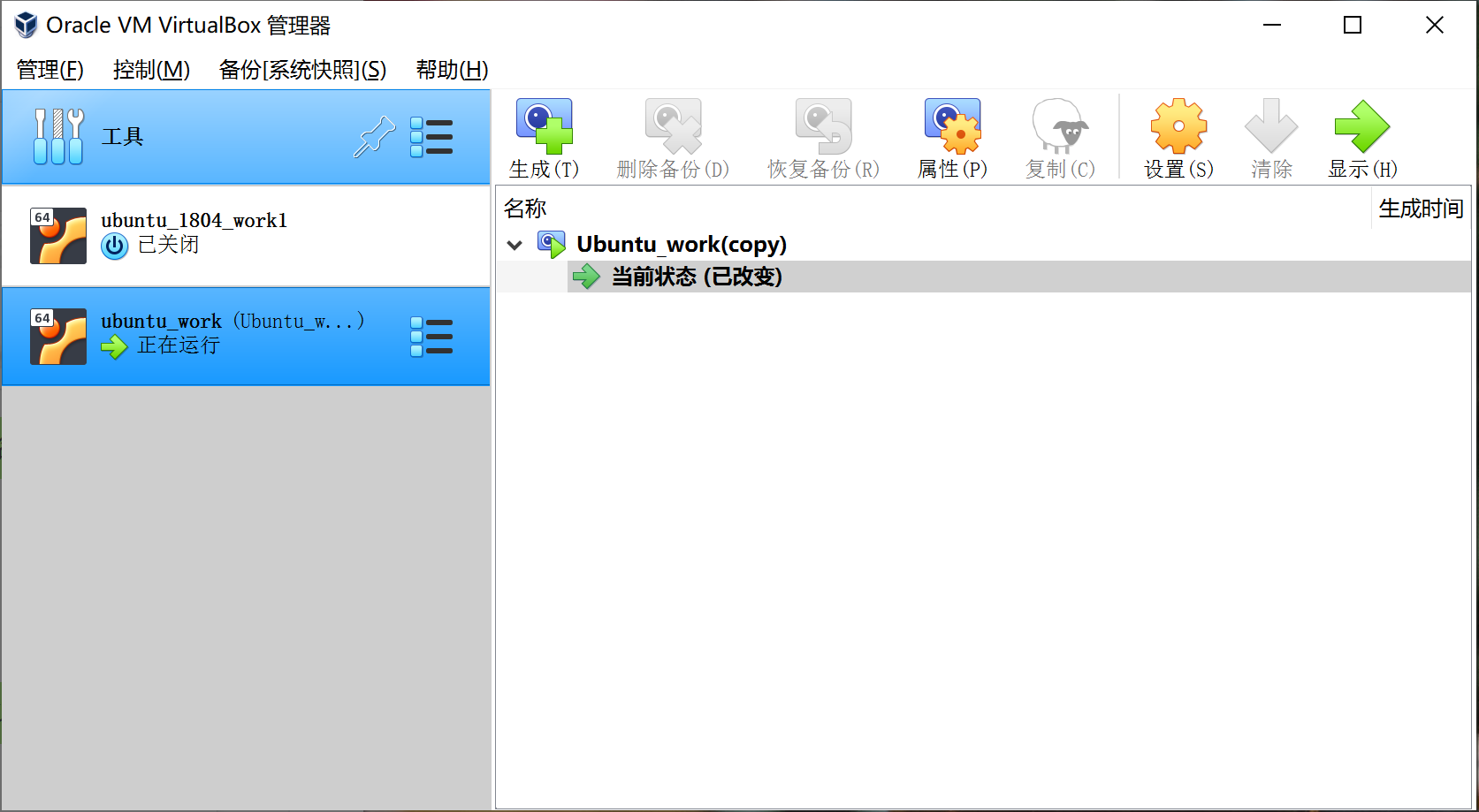Click the ubuntu_work VM OS icon

58,337
